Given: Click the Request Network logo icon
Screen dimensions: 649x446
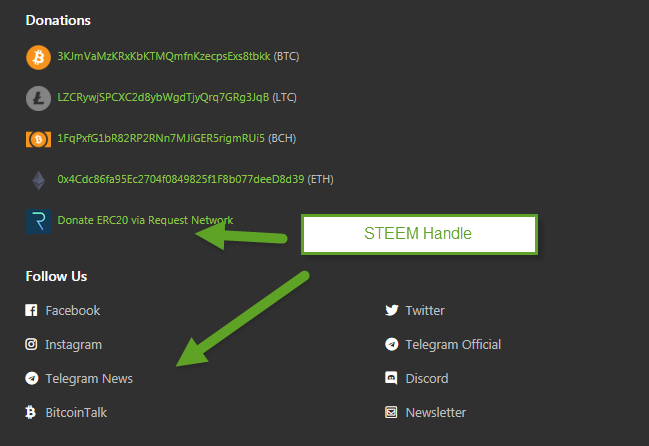Looking at the screenshot, I should 37,221.
